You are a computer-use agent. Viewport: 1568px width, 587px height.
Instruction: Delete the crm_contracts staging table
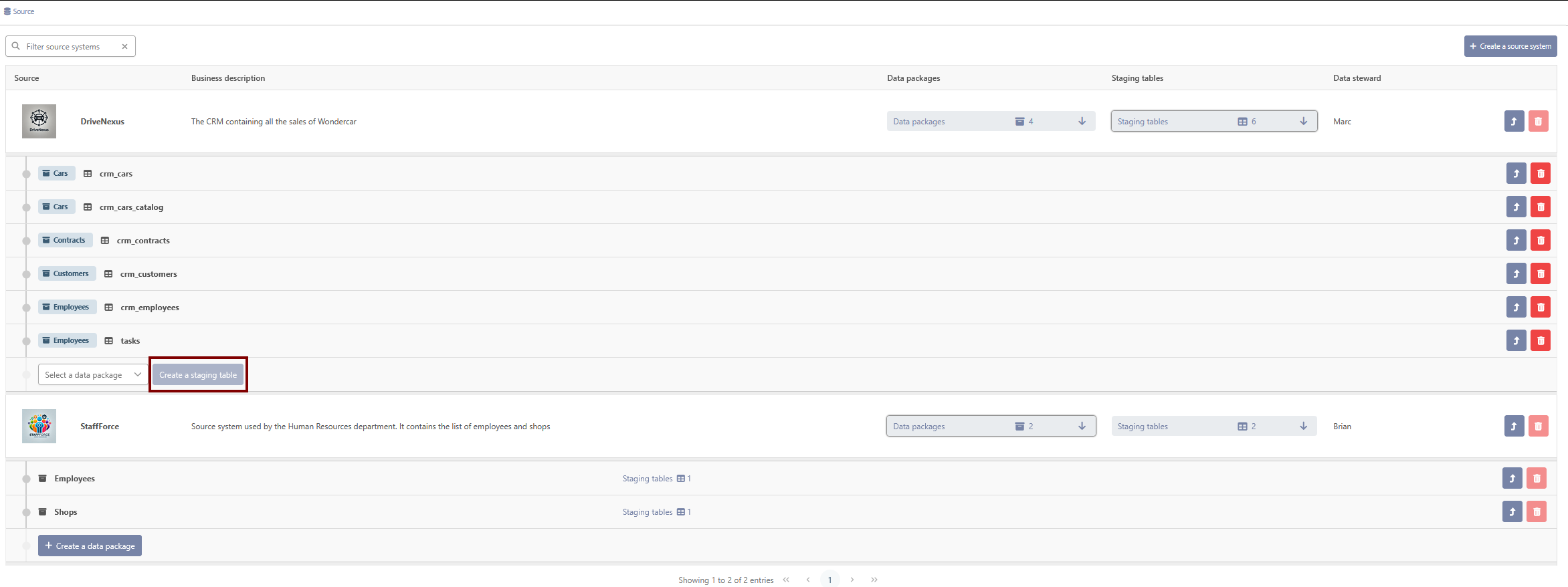[1540, 240]
